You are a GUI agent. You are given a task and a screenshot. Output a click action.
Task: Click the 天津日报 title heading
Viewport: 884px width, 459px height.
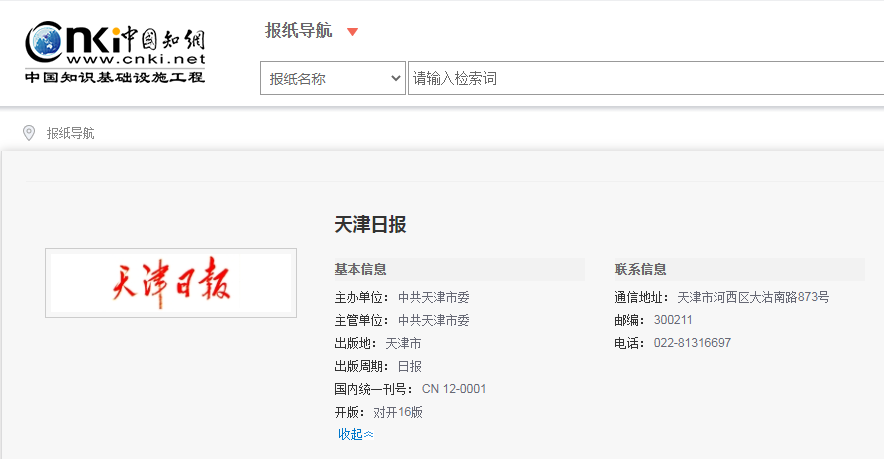pos(370,224)
